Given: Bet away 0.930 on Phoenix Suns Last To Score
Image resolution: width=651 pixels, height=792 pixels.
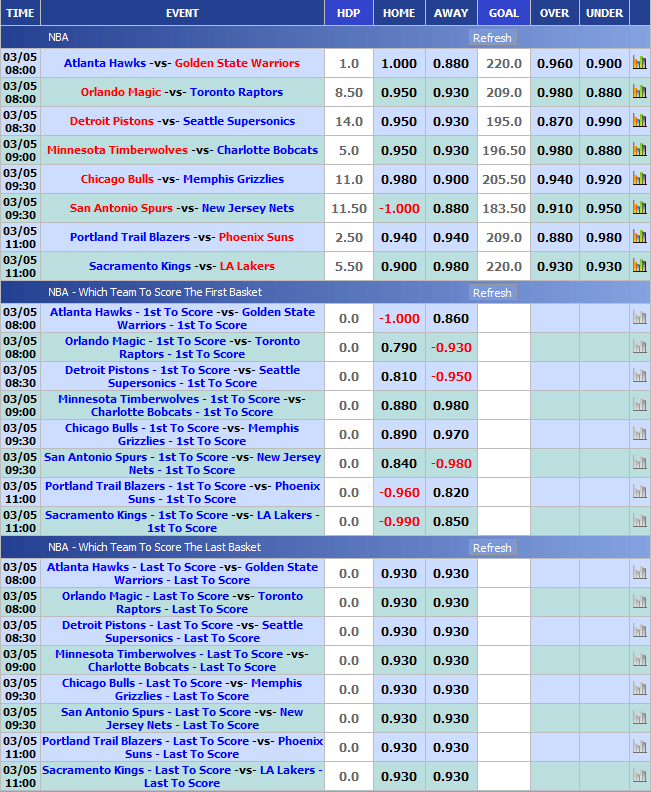Looking at the screenshot, I should [x=451, y=748].
